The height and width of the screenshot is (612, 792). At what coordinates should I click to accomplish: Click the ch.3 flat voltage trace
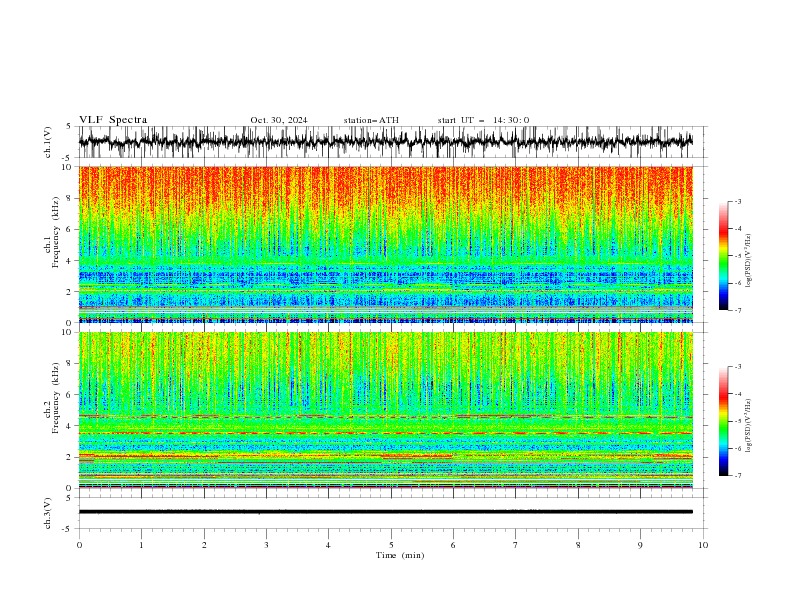(385, 512)
